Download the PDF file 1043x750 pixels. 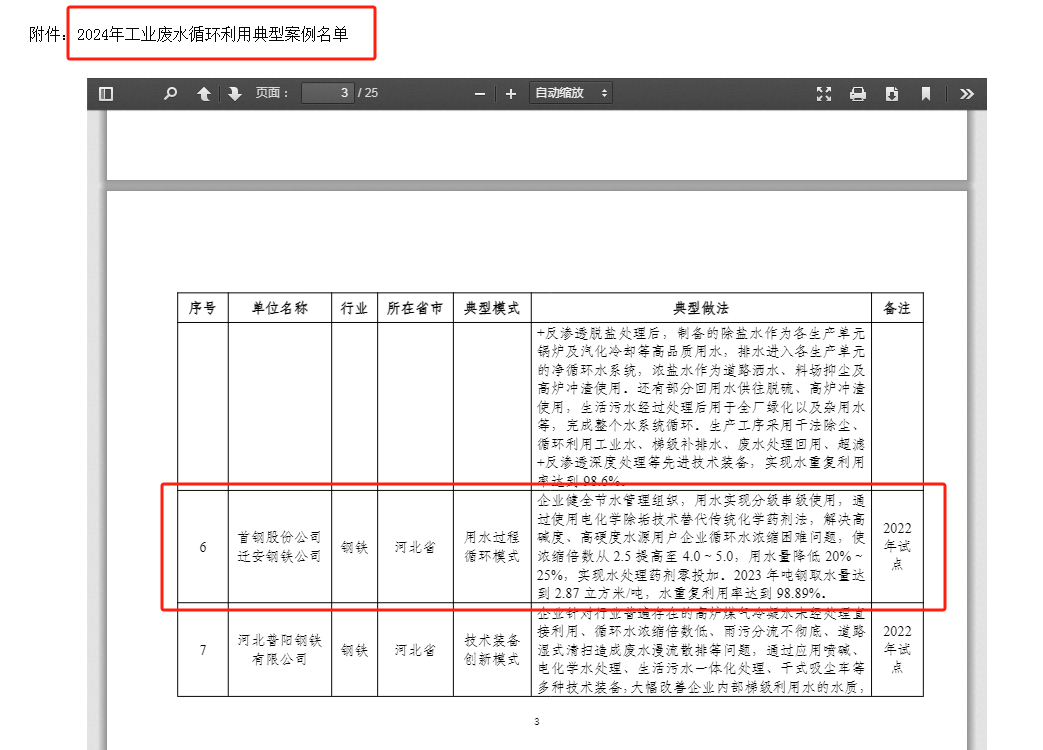892,94
